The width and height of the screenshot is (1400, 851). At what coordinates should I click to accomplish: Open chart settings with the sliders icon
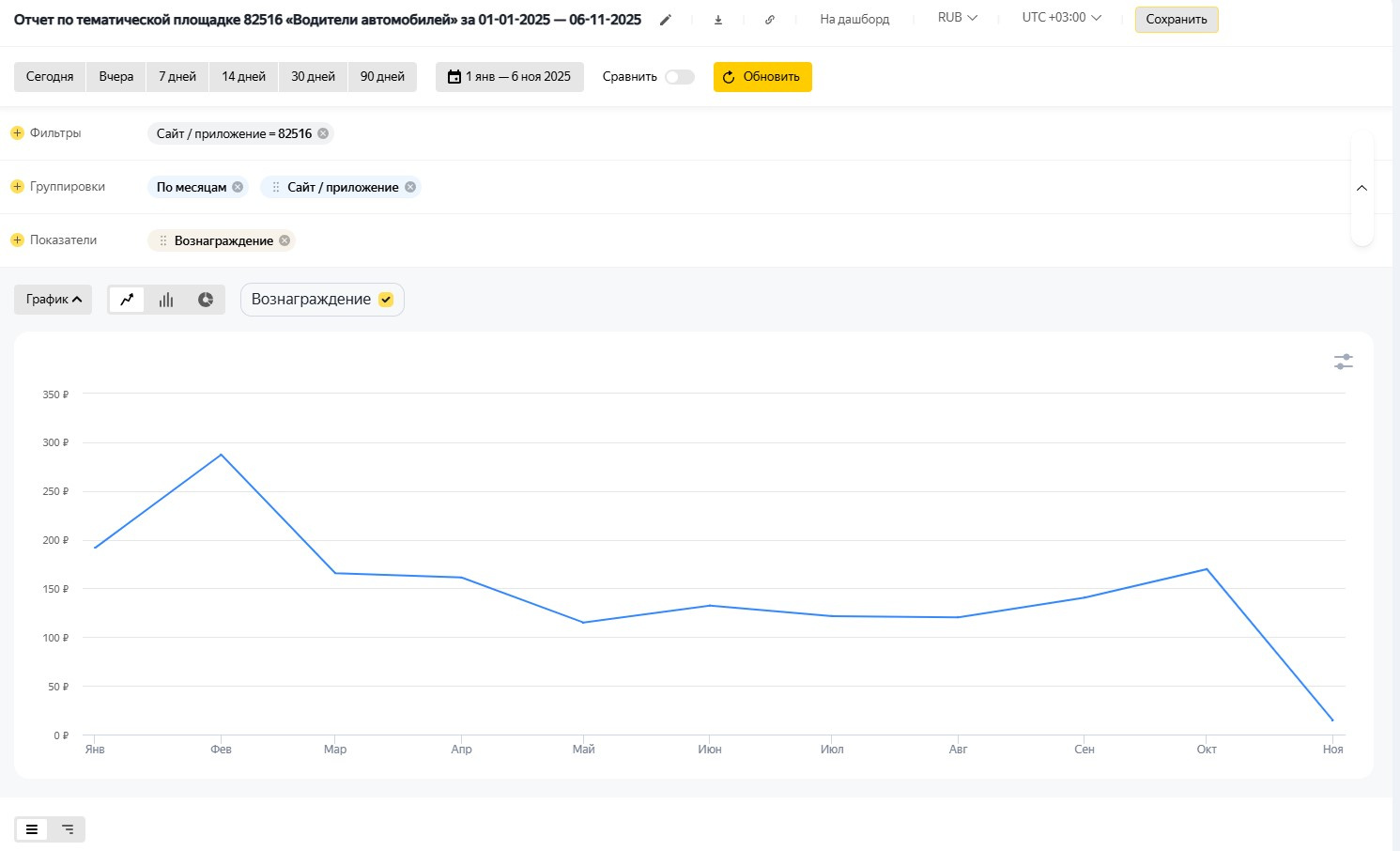coord(1343,362)
